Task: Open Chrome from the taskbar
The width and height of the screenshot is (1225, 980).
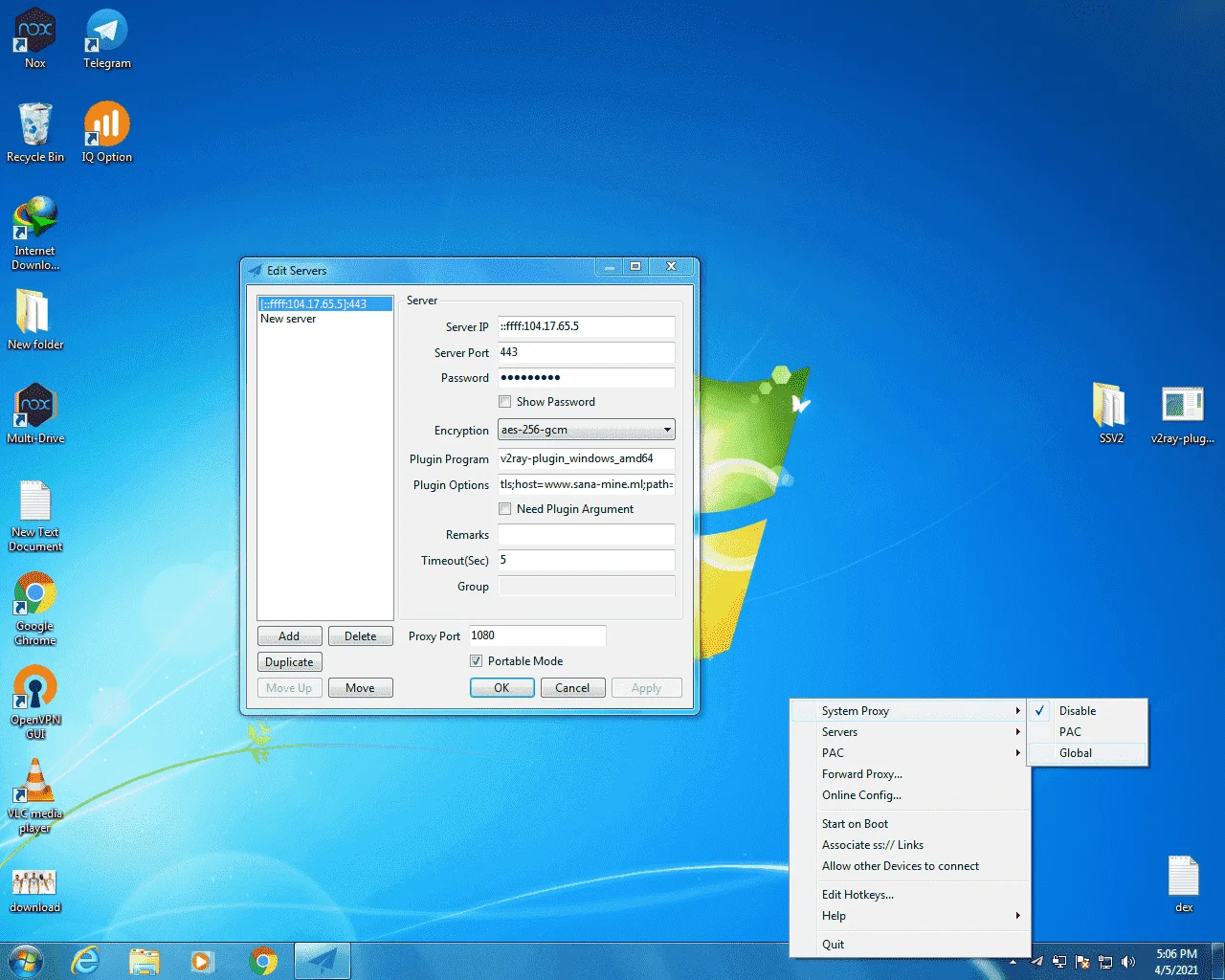Action: [x=262, y=961]
